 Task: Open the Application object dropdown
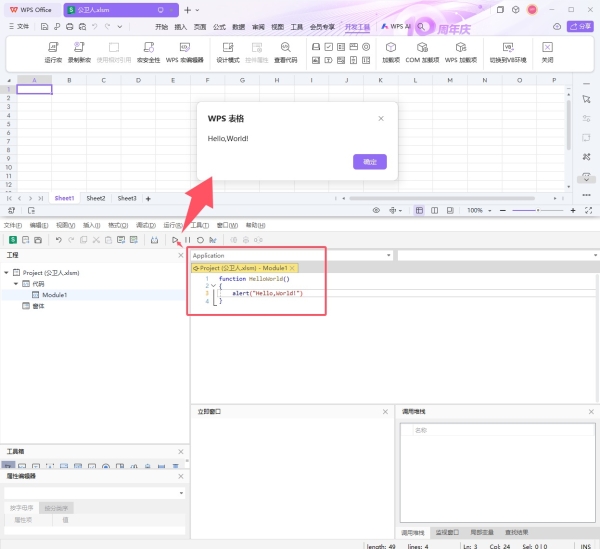388,255
